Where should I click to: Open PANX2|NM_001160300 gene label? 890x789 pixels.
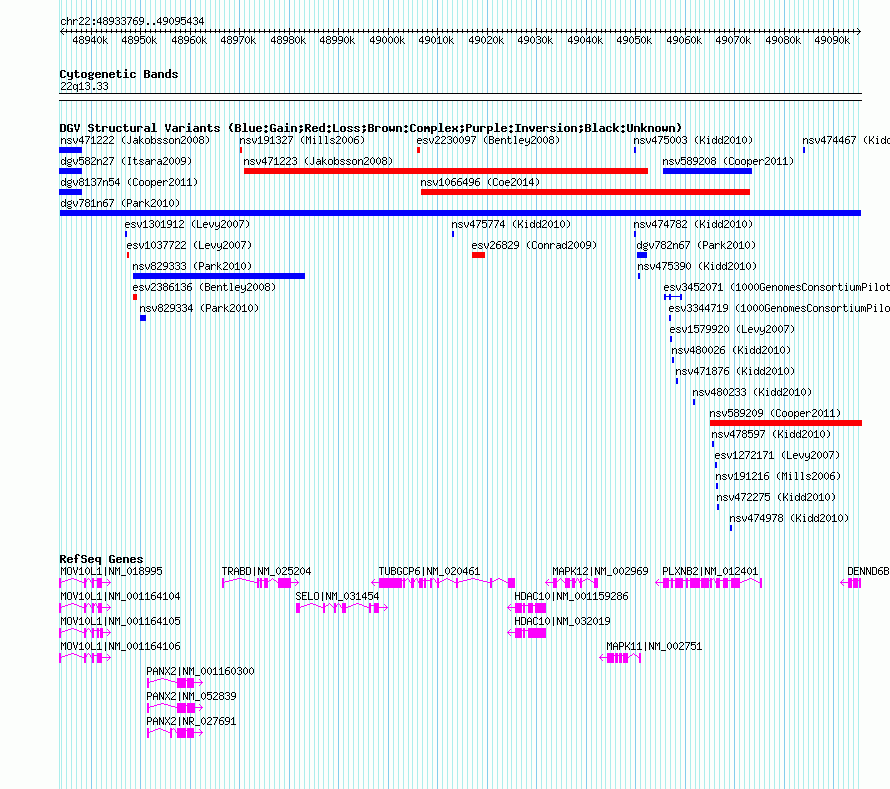(200, 671)
